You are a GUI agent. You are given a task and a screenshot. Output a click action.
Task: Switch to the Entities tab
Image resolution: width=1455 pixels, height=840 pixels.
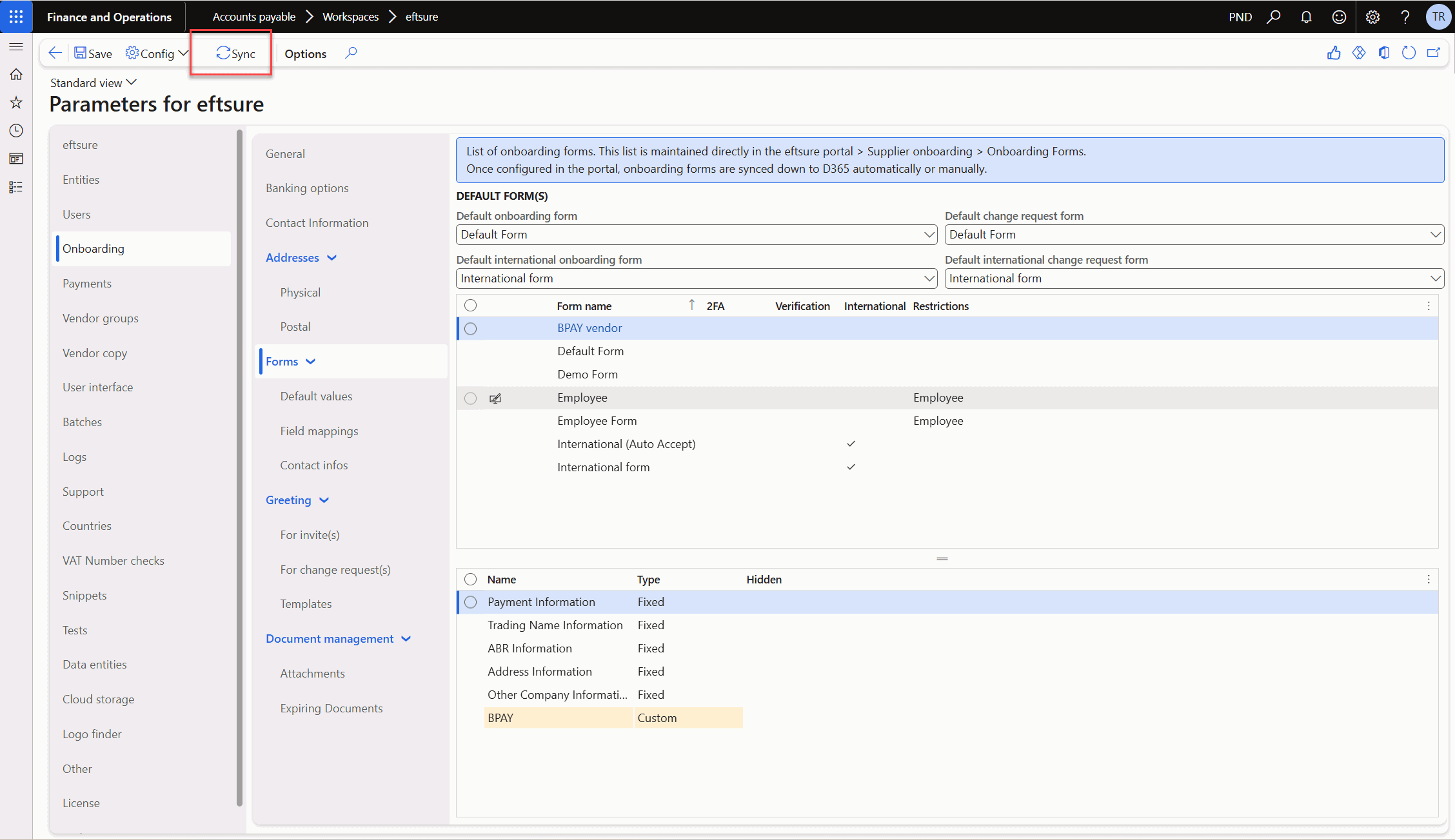click(x=81, y=180)
